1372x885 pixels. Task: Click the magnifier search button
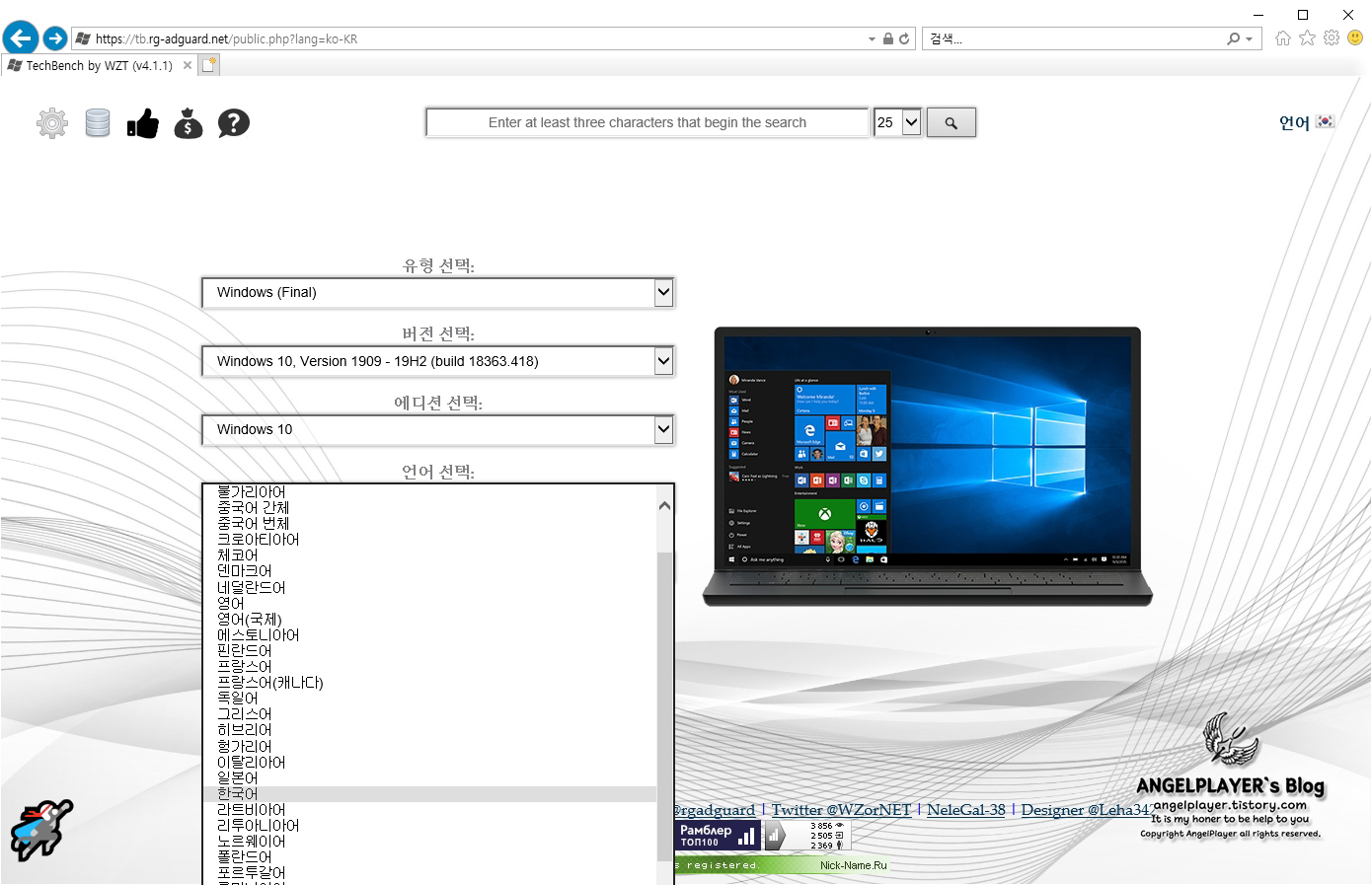coord(952,122)
